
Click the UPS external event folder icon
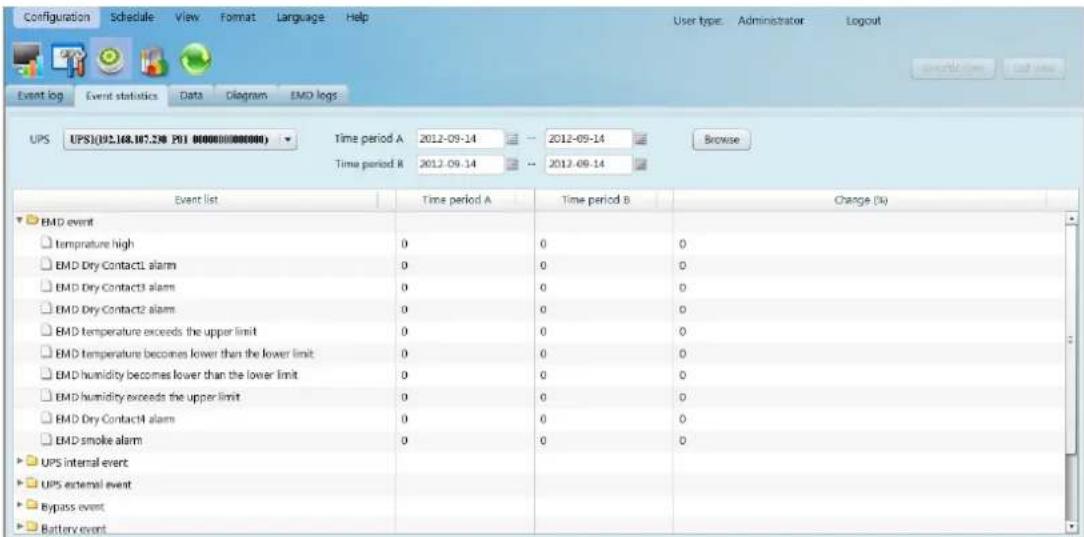32,484
